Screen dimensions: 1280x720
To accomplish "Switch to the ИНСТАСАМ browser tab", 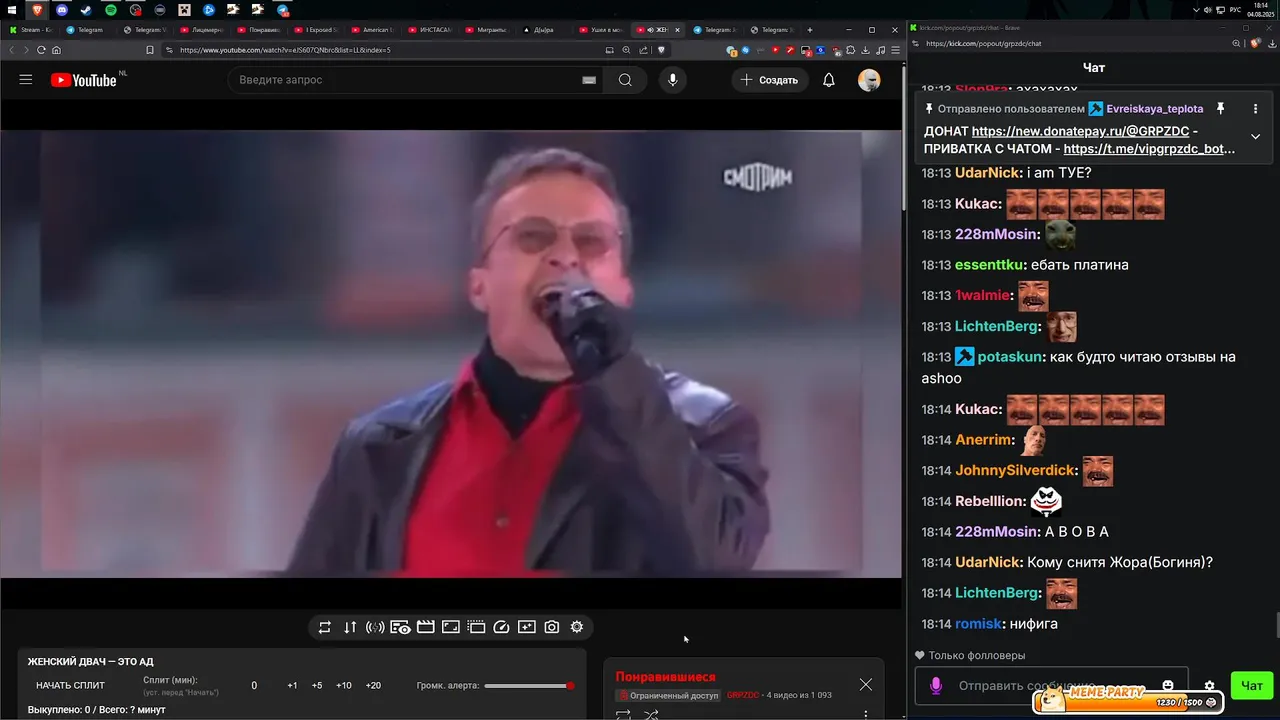I will (x=428, y=30).
